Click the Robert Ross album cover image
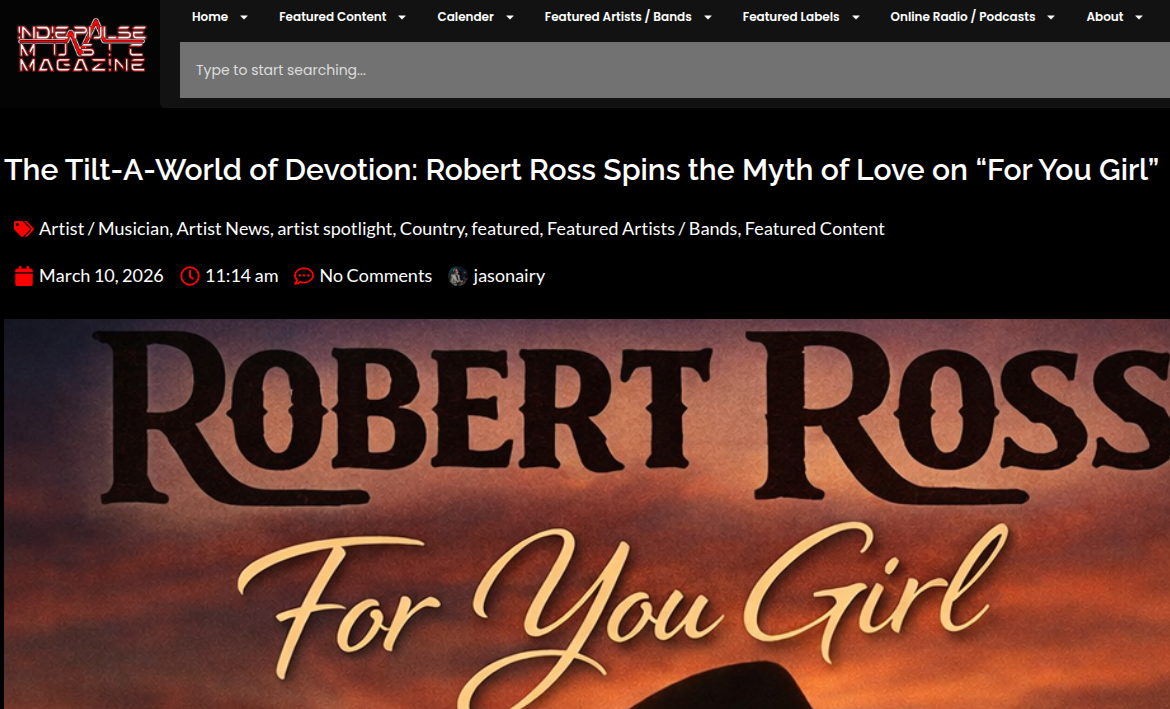 [587, 514]
